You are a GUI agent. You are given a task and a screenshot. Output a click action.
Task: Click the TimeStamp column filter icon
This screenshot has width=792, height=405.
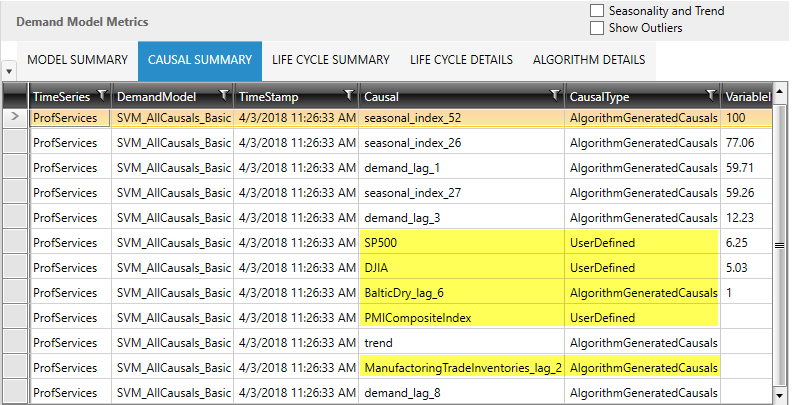347,96
